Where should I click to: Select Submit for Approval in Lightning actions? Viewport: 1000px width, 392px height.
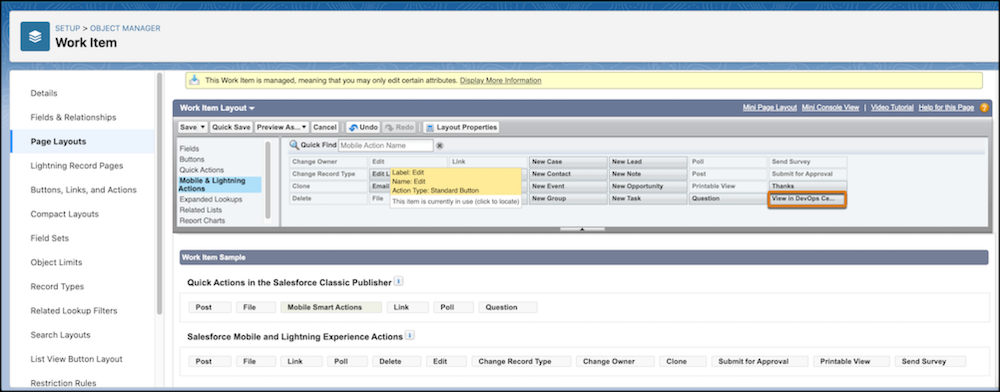click(759, 361)
